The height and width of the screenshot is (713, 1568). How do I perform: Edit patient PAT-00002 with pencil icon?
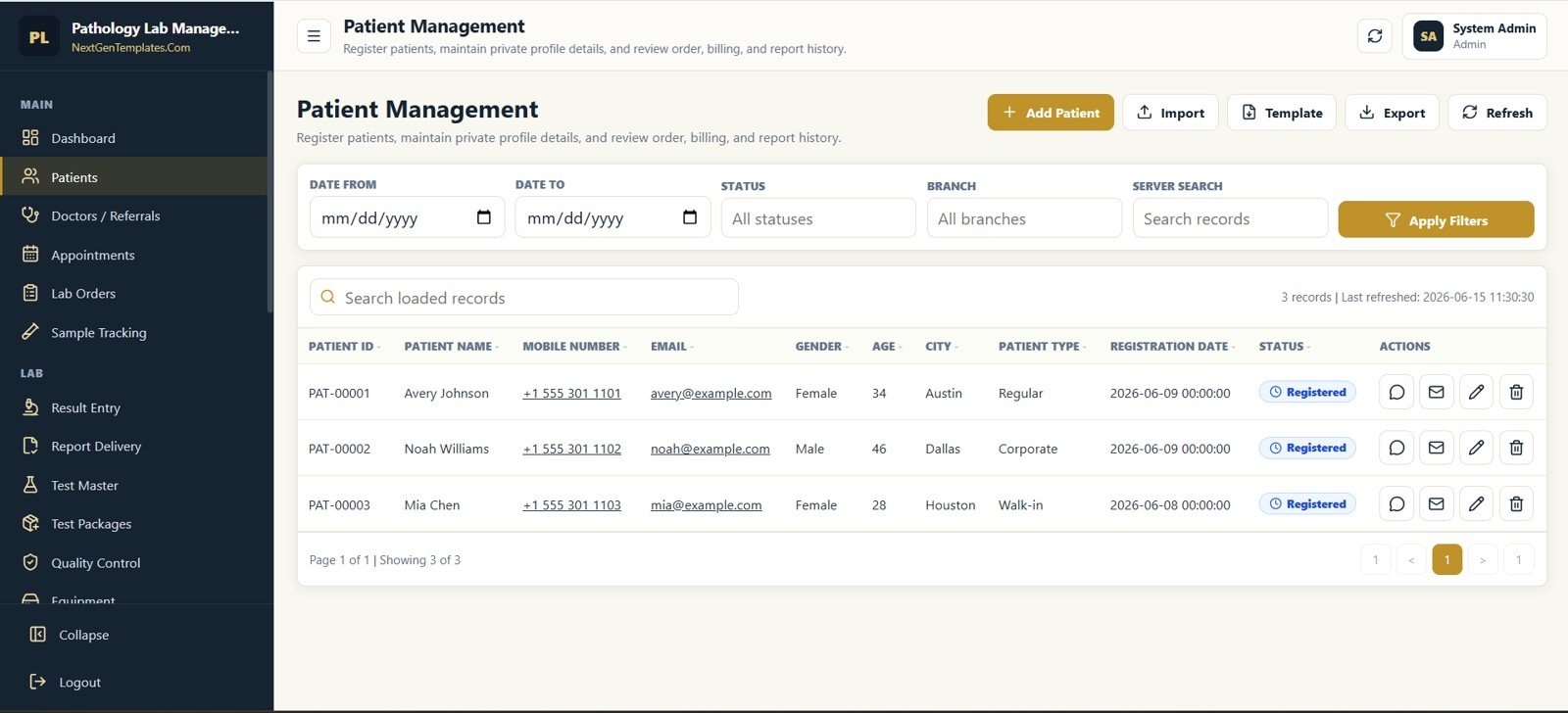coord(1476,448)
